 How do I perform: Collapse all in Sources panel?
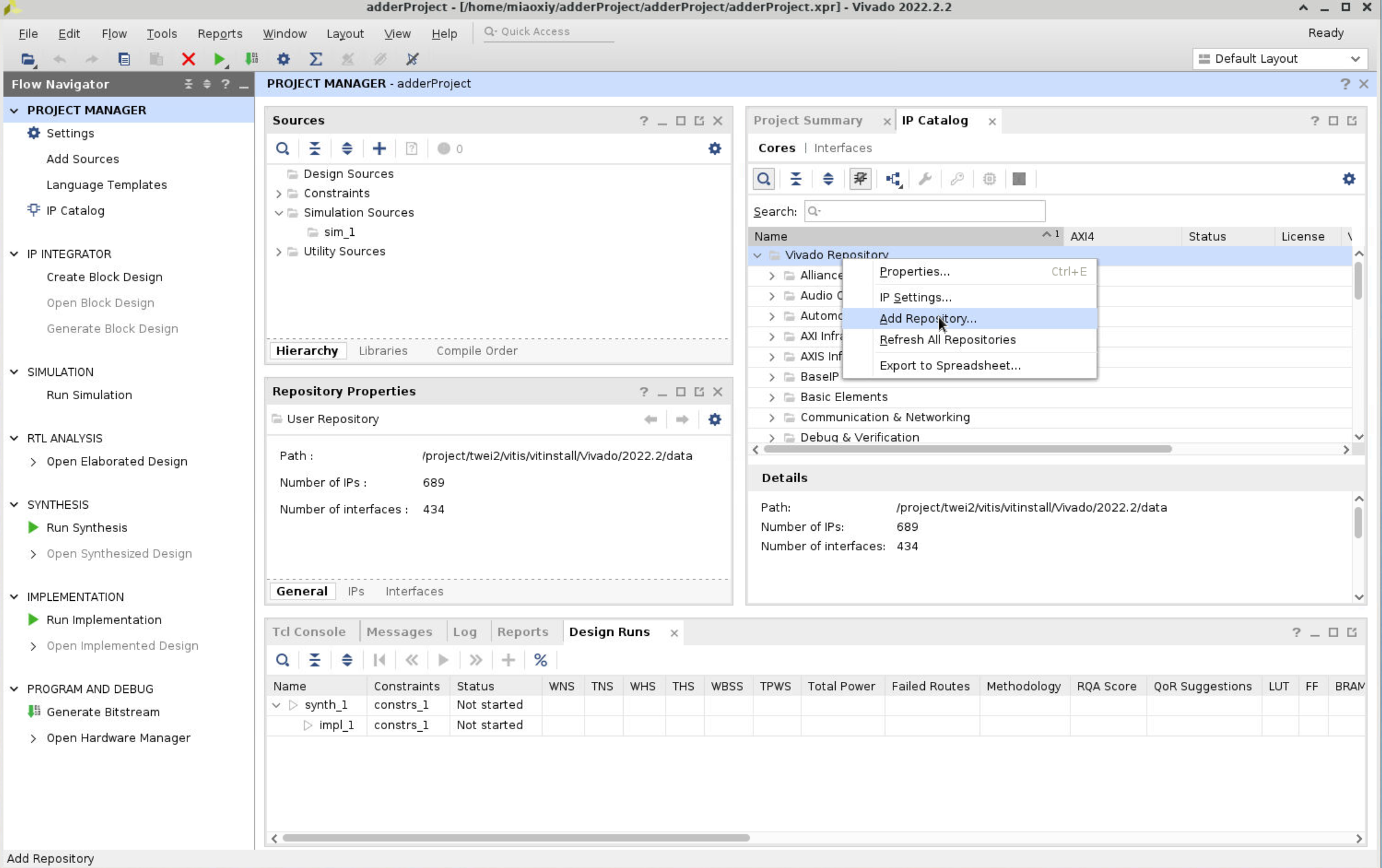(315, 149)
